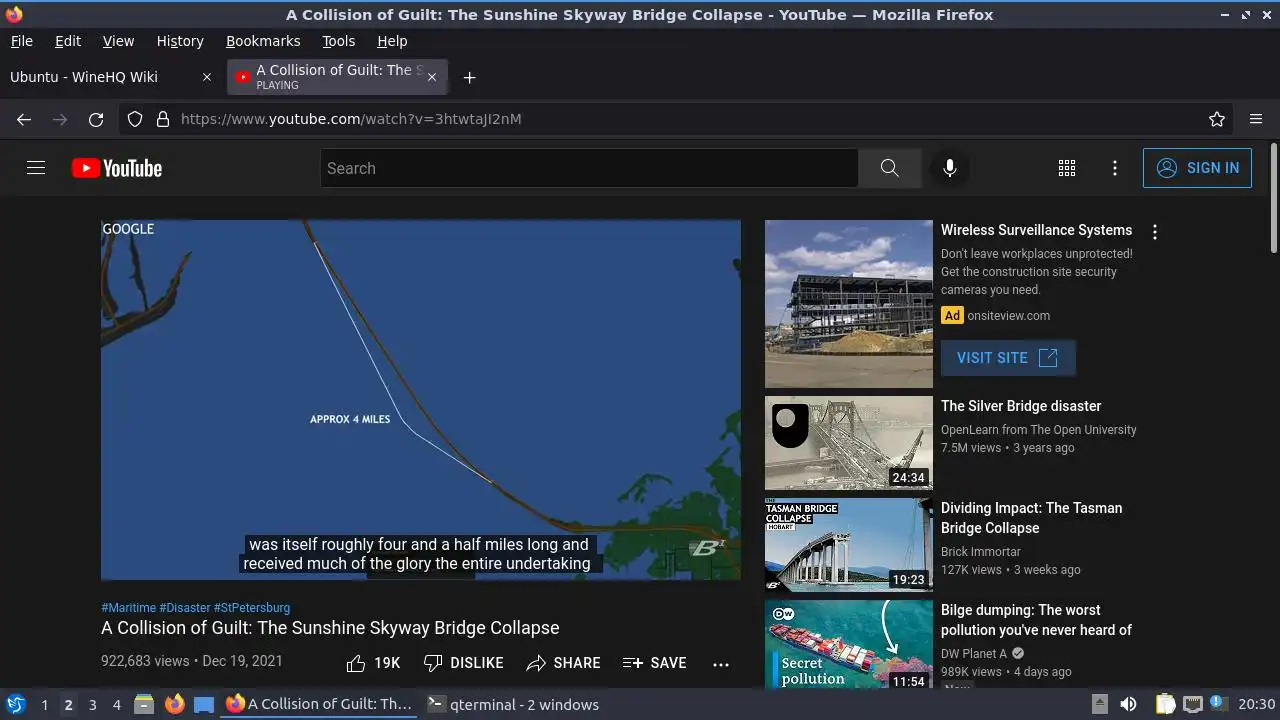Launch file manager from the panel
1280x720 pixels.
[x=144, y=704]
